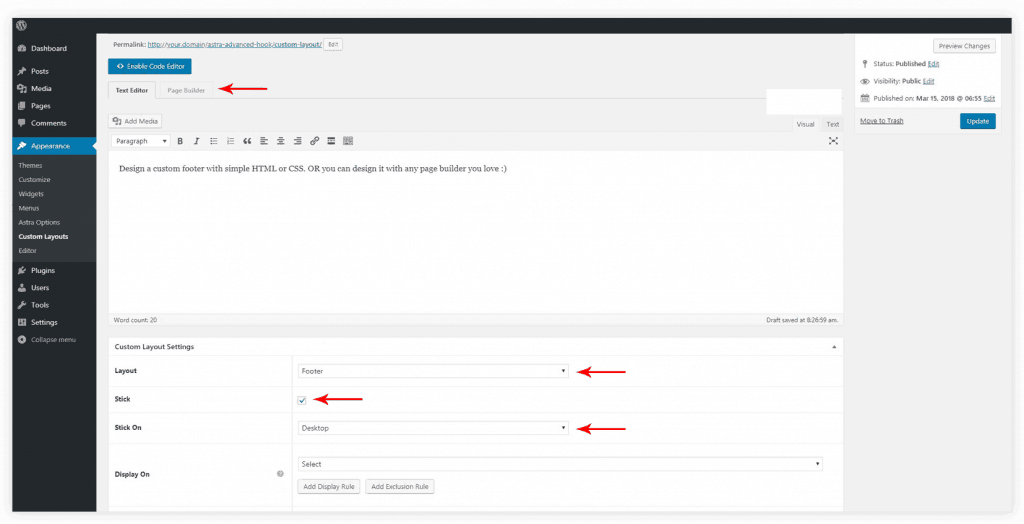The height and width of the screenshot is (524, 1024).
Task: Open Plugins in the admin sidebar
Action: pos(42,270)
